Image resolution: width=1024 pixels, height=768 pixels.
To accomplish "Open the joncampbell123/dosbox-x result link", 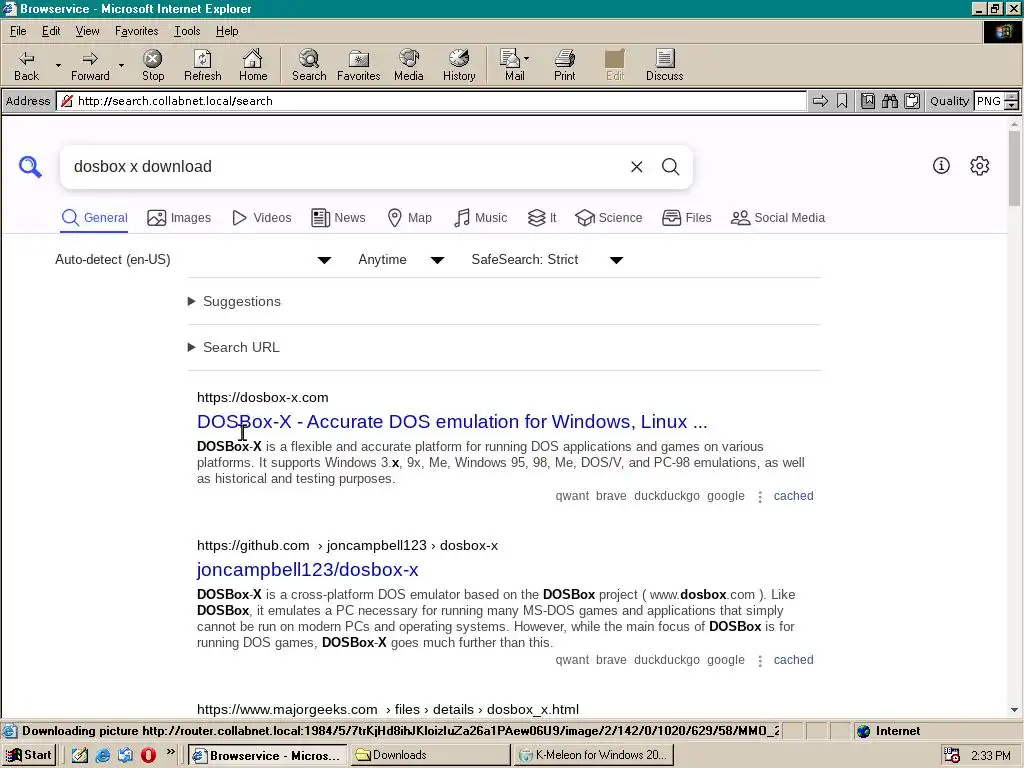I will [308, 569].
